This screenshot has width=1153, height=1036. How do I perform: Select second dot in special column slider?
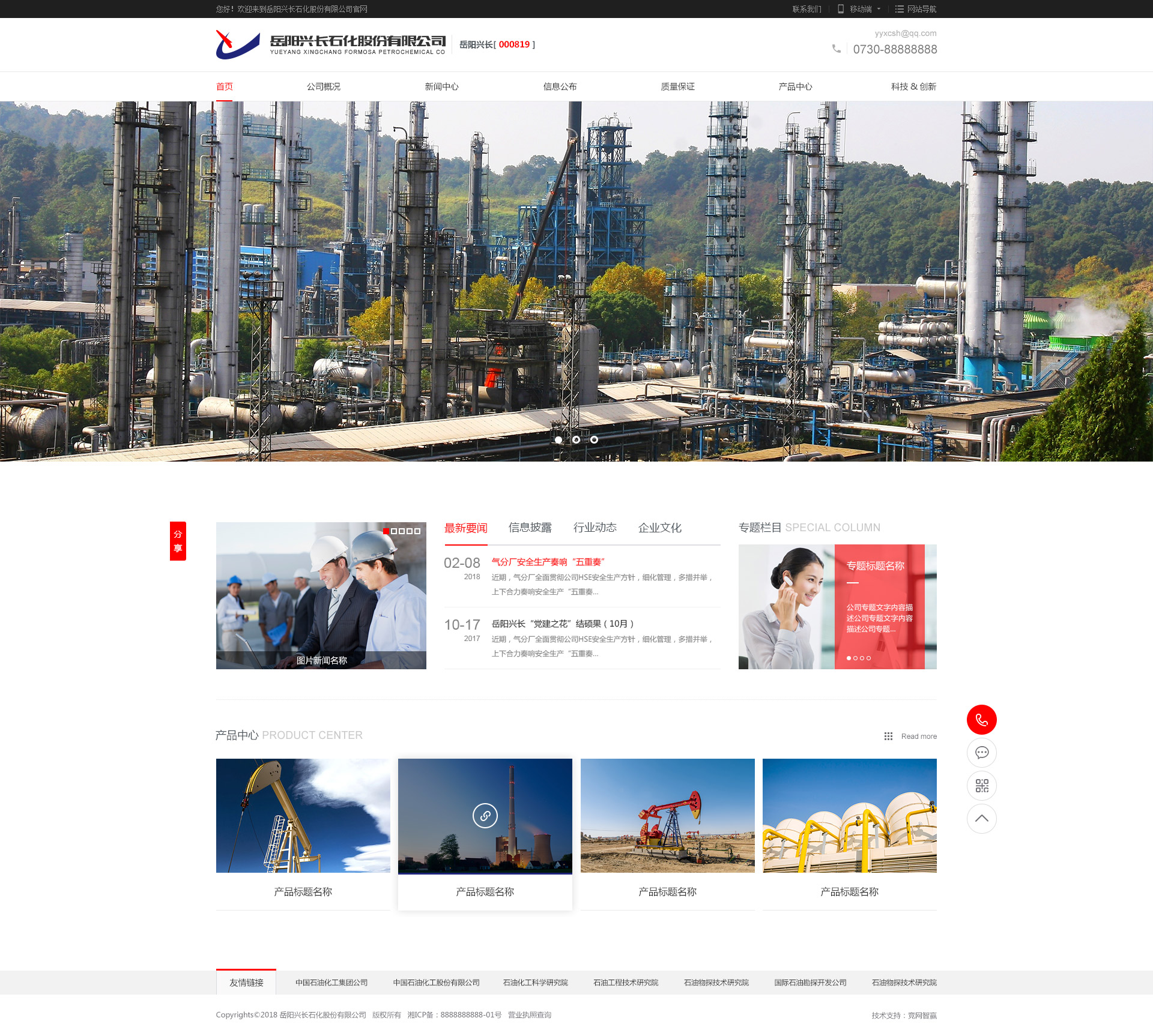855,658
